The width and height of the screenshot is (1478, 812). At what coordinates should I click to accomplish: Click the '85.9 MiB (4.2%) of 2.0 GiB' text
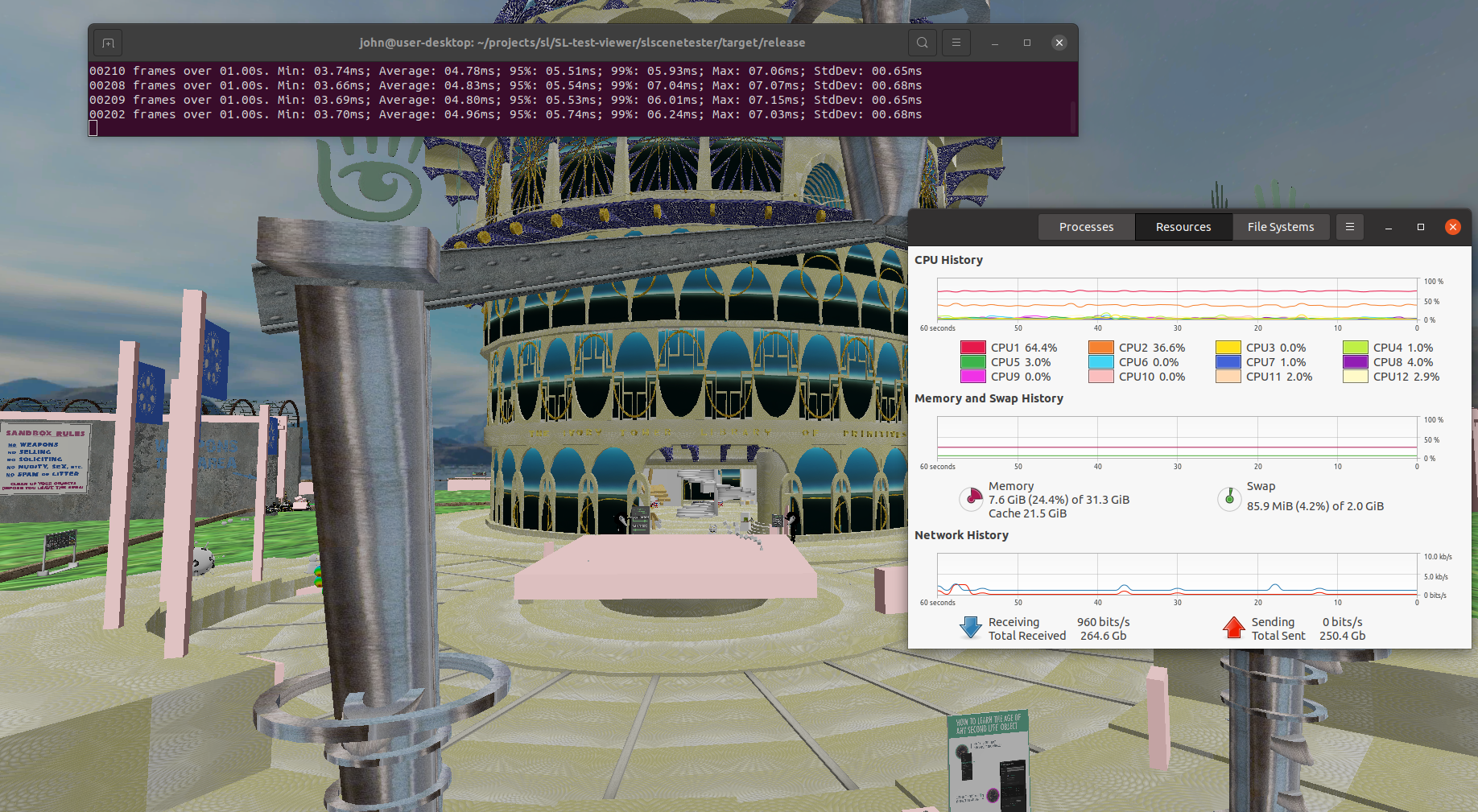(x=1315, y=506)
